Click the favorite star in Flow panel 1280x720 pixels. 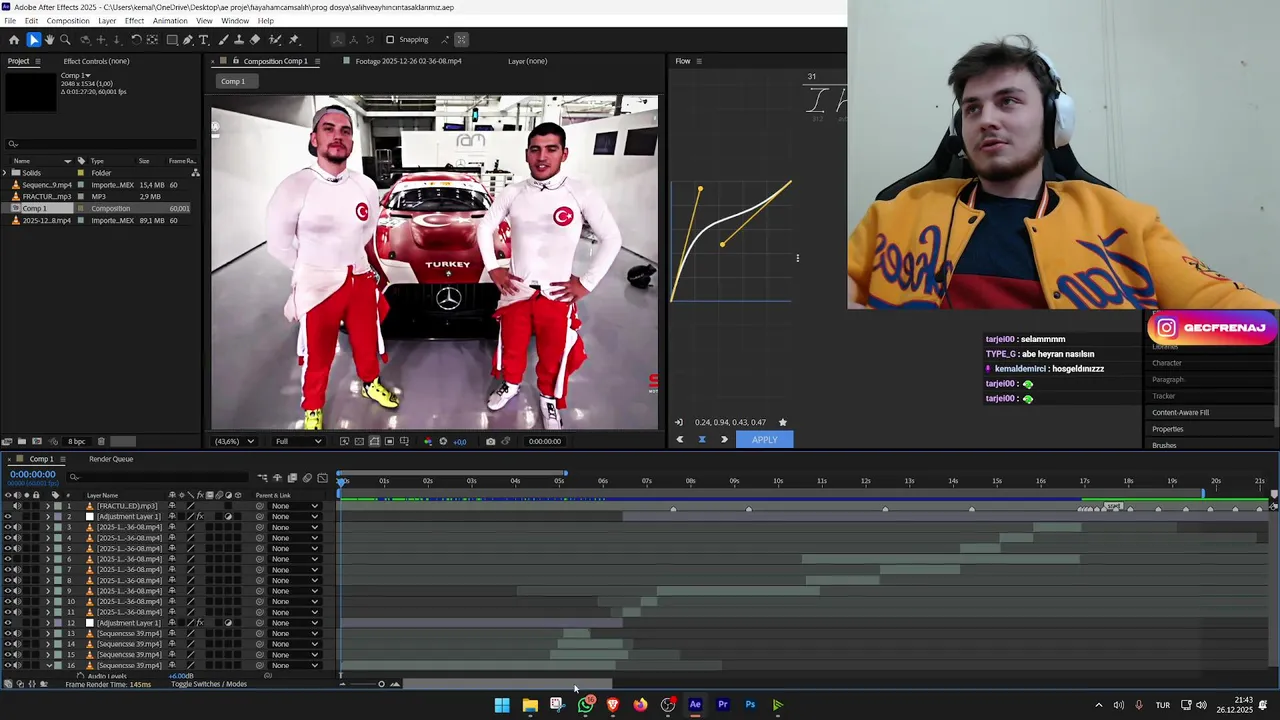[x=783, y=422]
